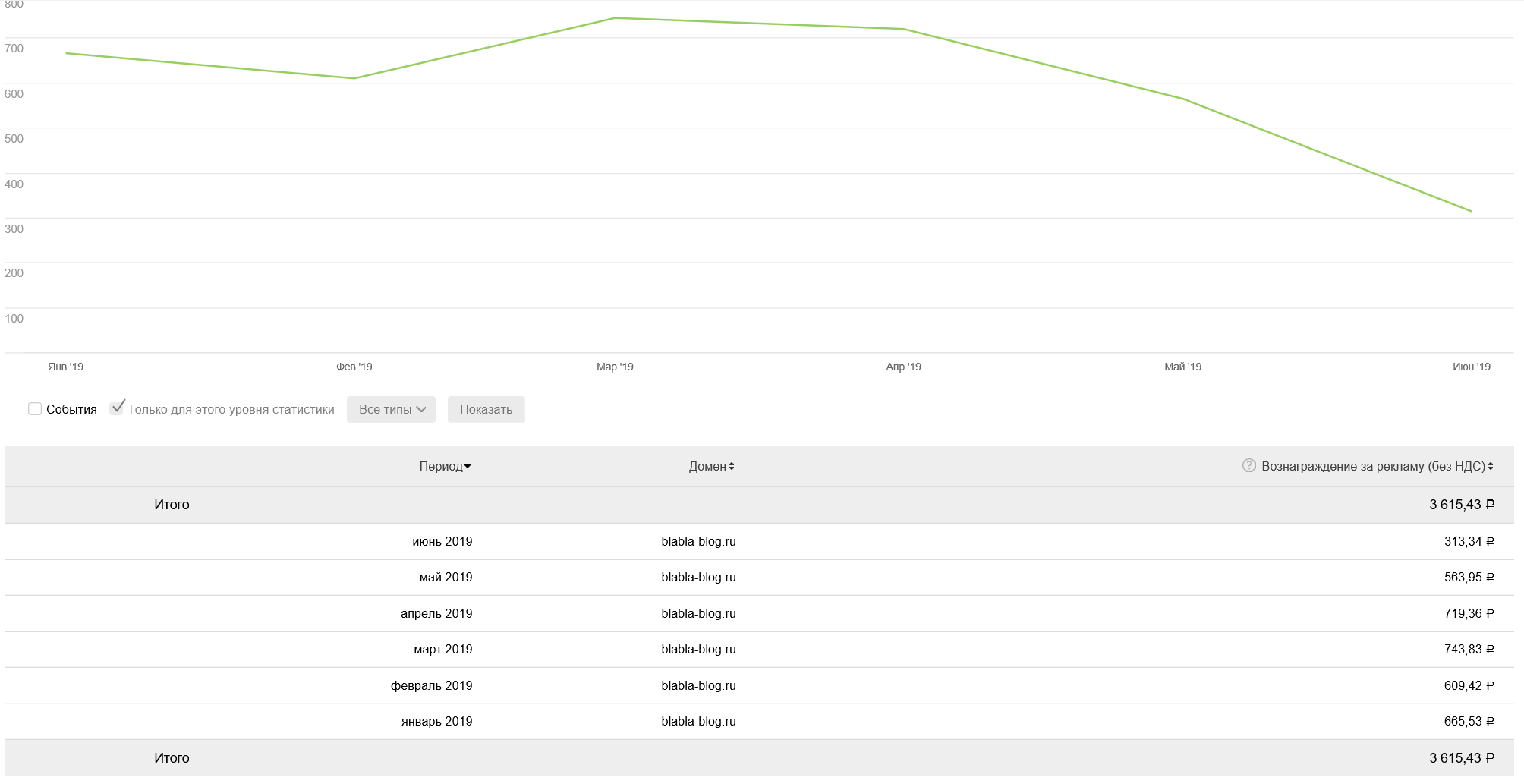Click the chart line peak at Мар '19

click(x=615, y=18)
